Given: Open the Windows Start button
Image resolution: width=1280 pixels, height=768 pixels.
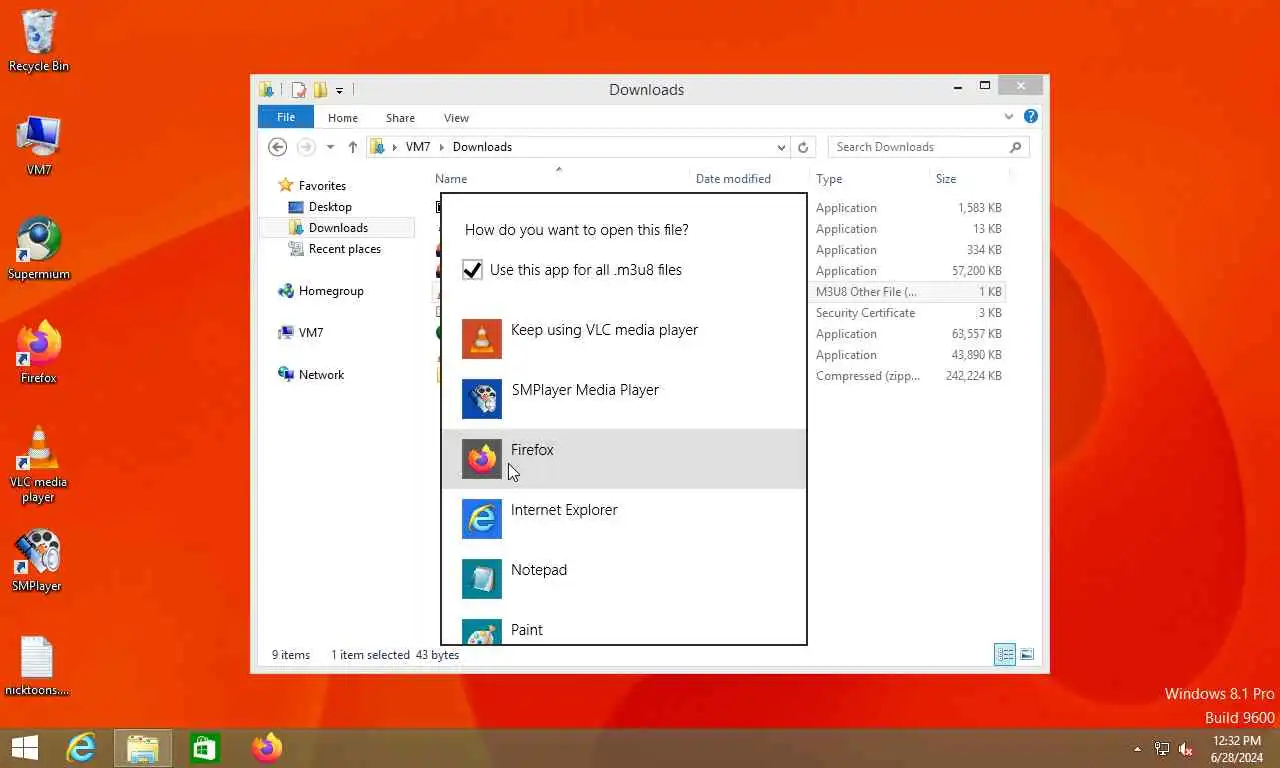Looking at the screenshot, I should (24, 748).
